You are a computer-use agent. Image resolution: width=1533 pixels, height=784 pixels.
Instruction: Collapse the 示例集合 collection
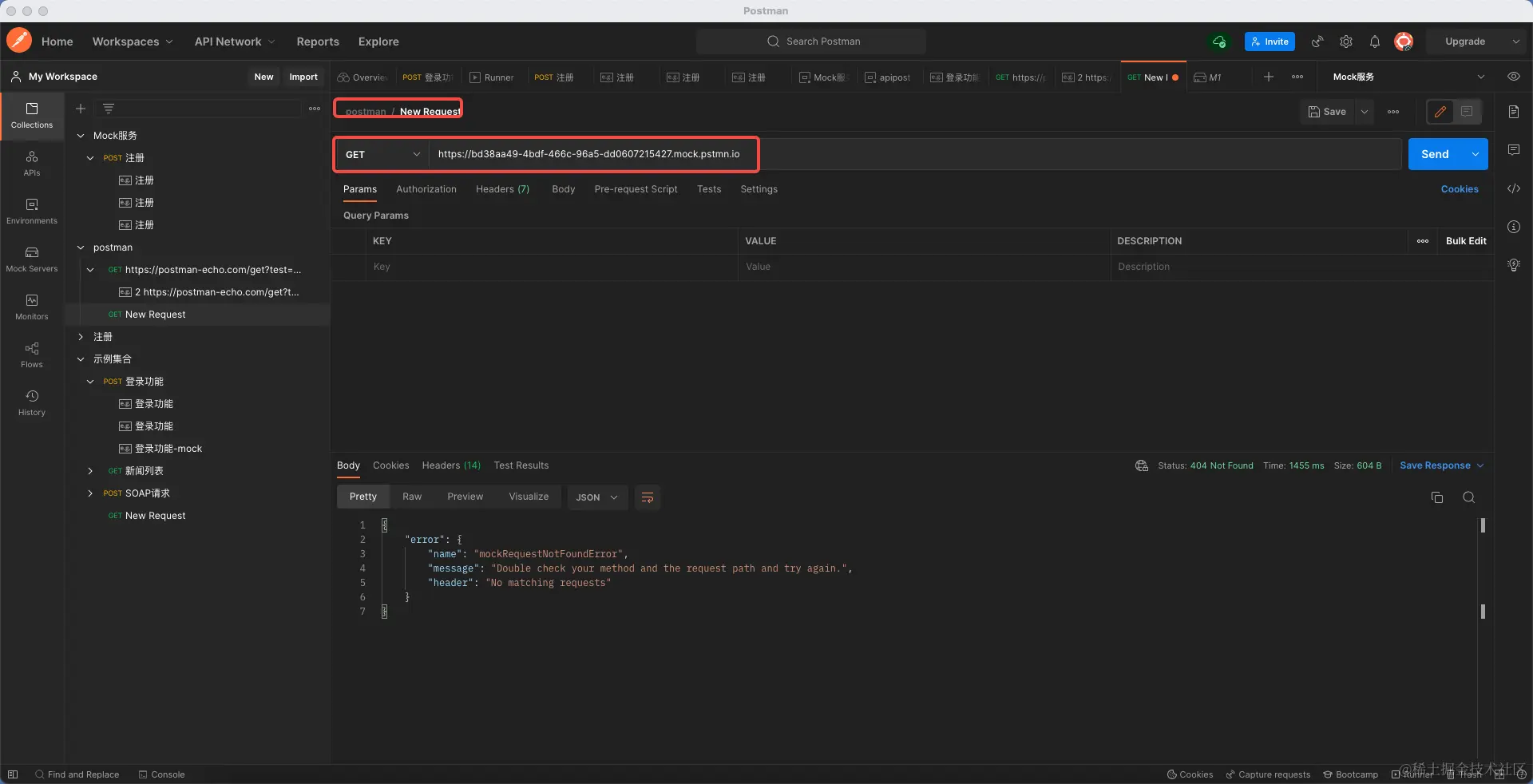81,359
